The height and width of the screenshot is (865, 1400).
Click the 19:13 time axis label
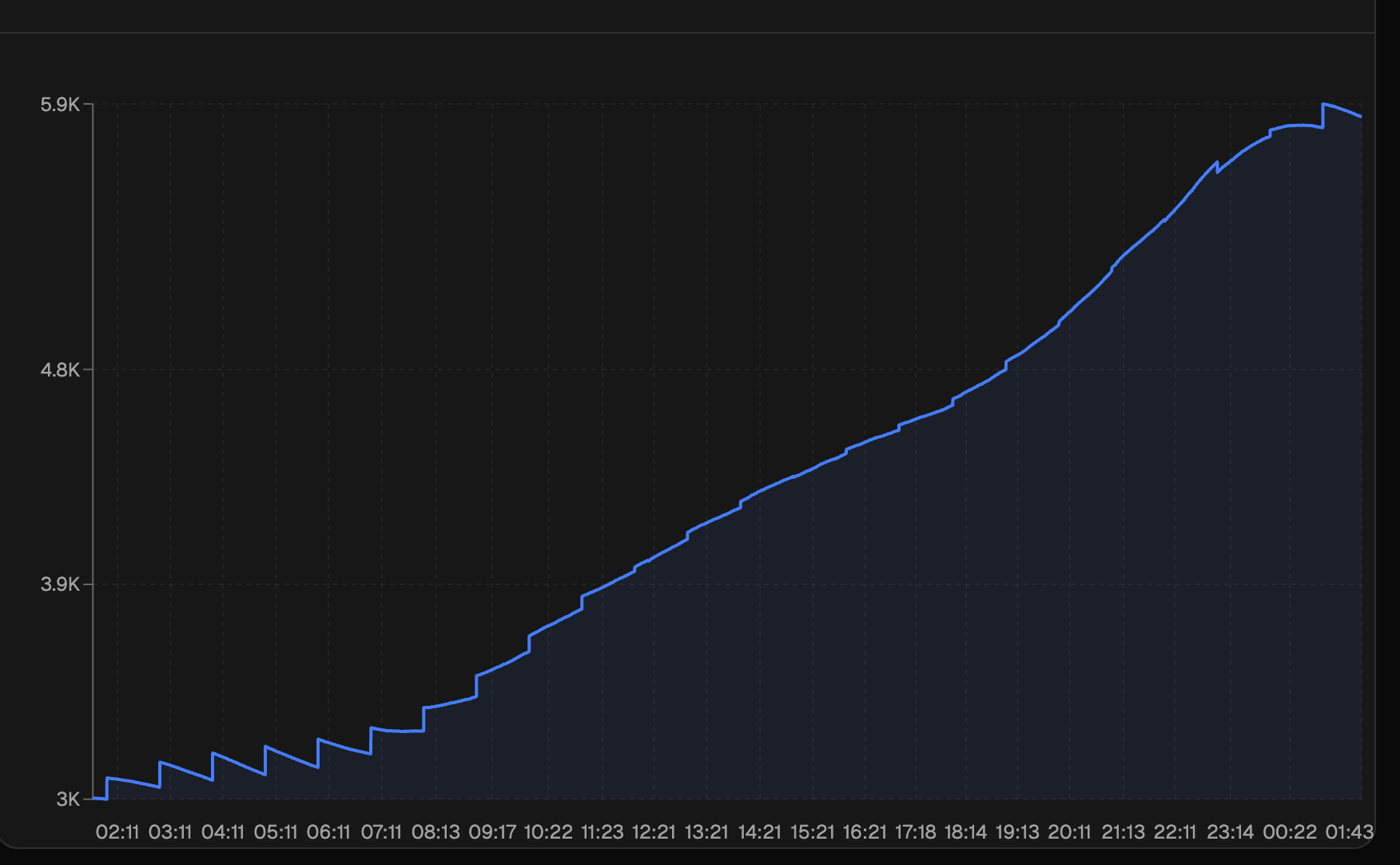pyautogui.click(x=1016, y=832)
